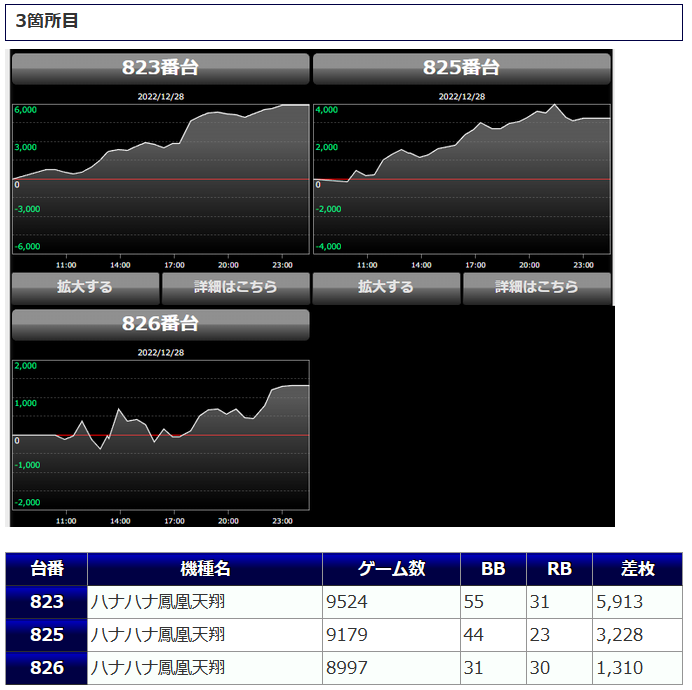Click 差枚 value 5,913
Image resolution: width=692 pixels, height=690 pixels.
pyautogui.click(x=620, y=602)
